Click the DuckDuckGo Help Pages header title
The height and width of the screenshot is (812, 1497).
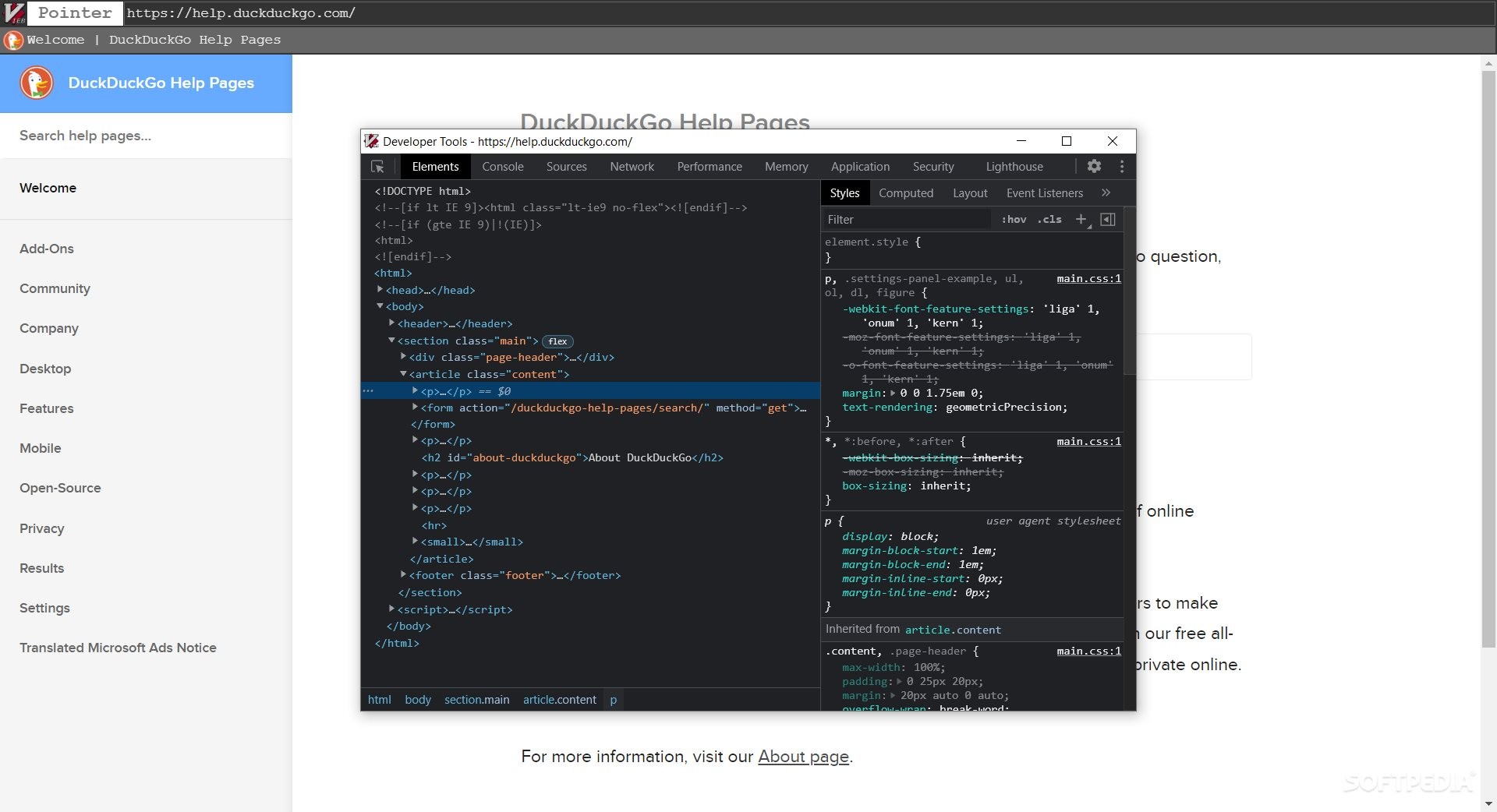pos(161,83)
